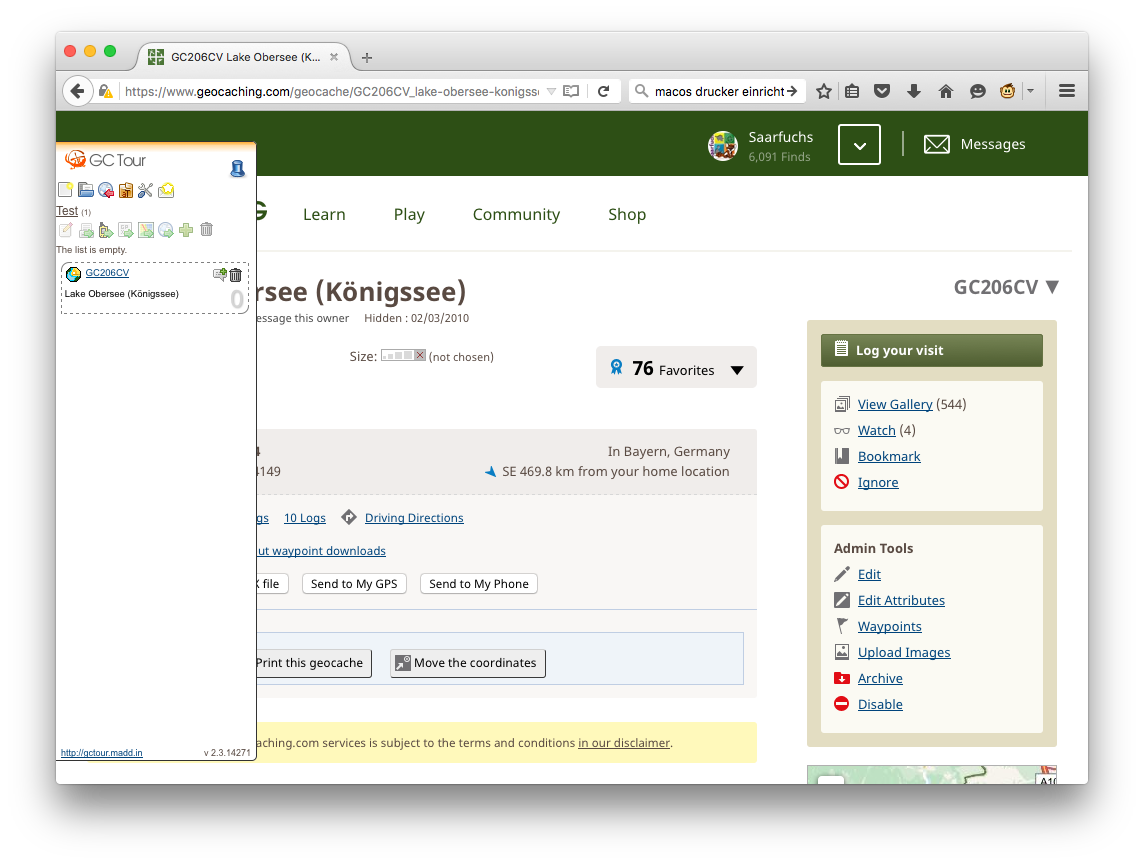Click the print tour icon
The image size is (1144, 864).
[86, 231]
